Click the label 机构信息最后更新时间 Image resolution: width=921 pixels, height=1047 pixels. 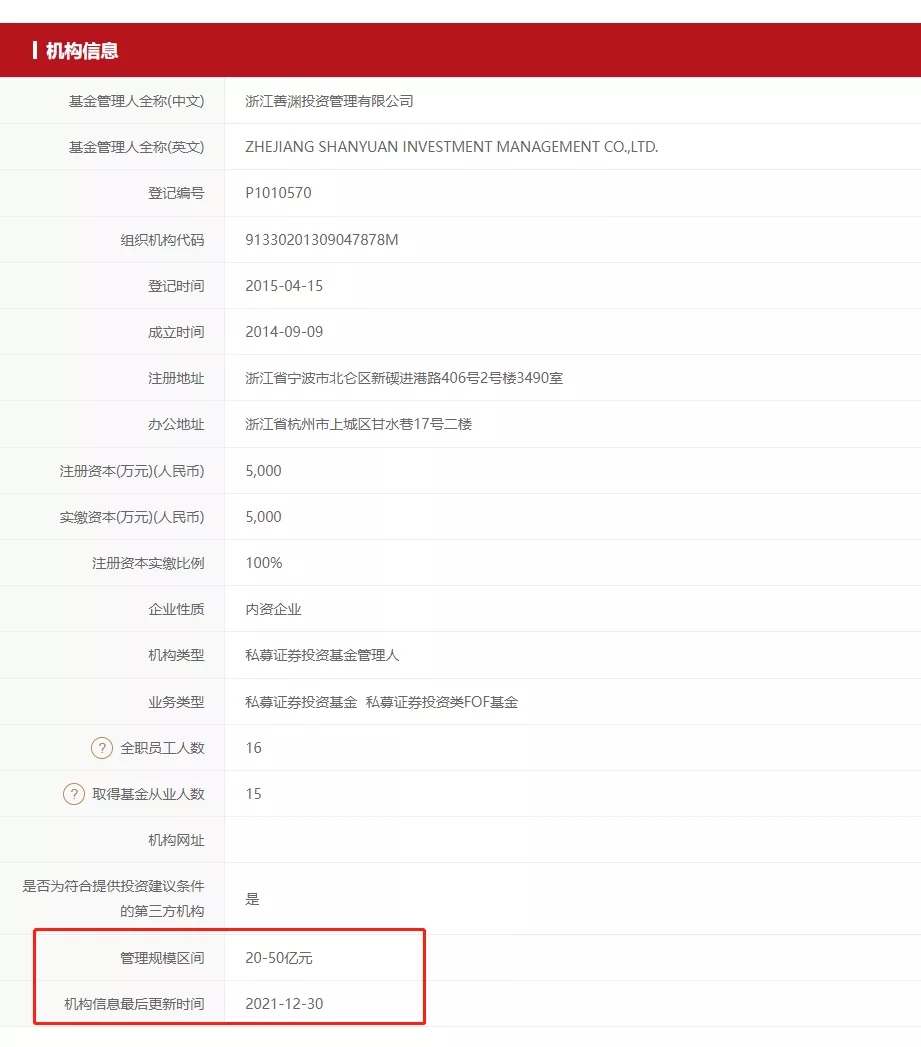click(134, 1004)
